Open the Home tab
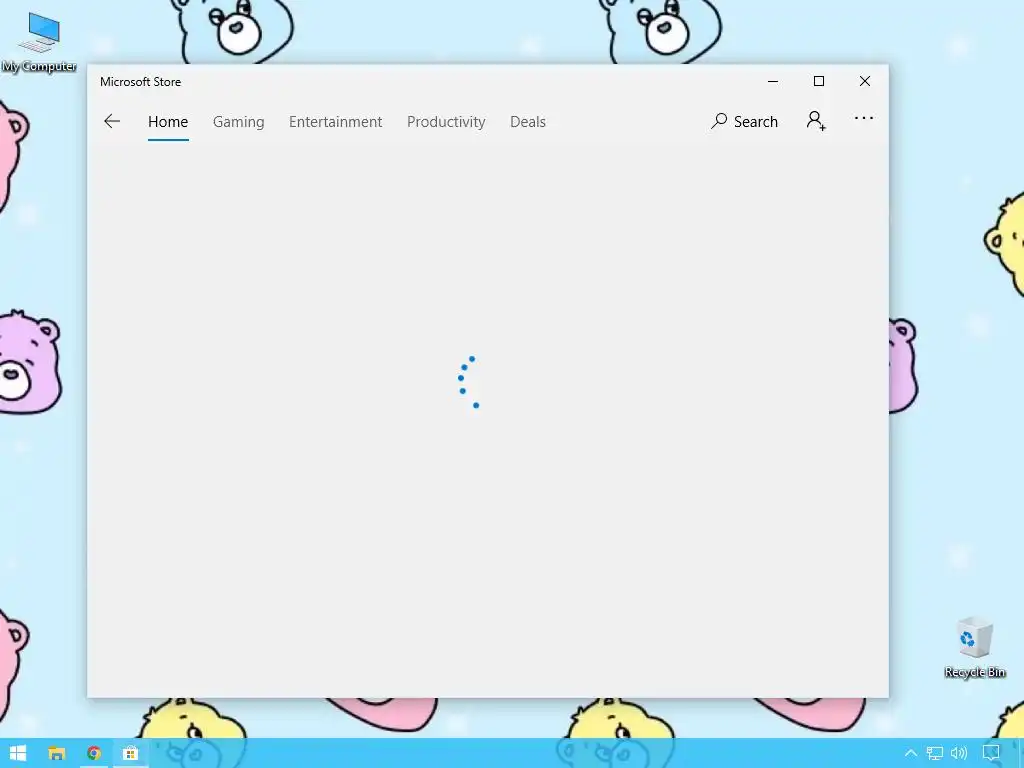1024x768 pixels. (168, 122)
